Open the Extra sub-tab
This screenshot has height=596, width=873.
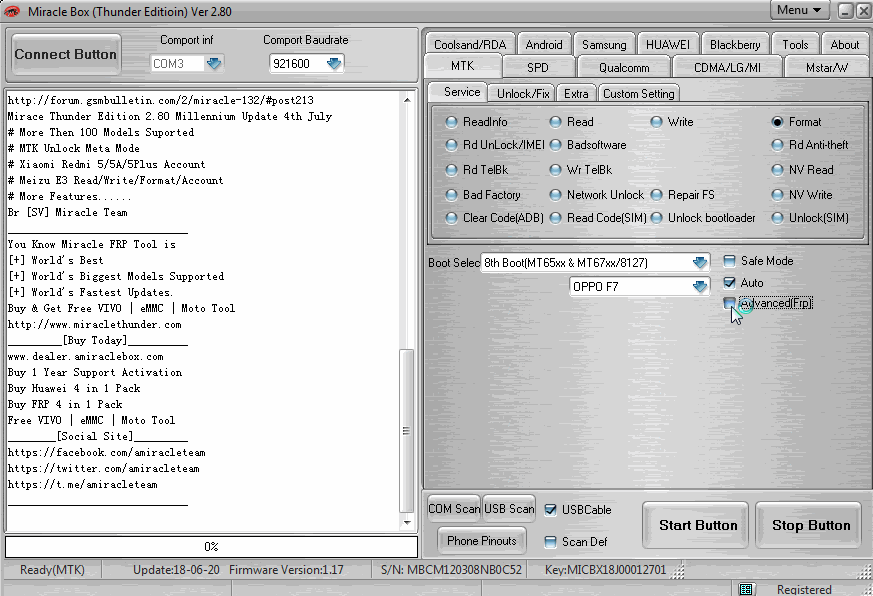(576, 94)
